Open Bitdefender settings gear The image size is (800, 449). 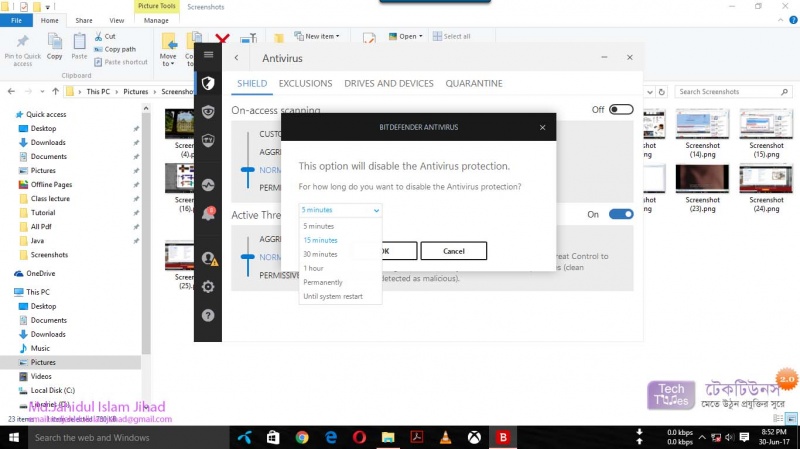[x=208, y=287]
